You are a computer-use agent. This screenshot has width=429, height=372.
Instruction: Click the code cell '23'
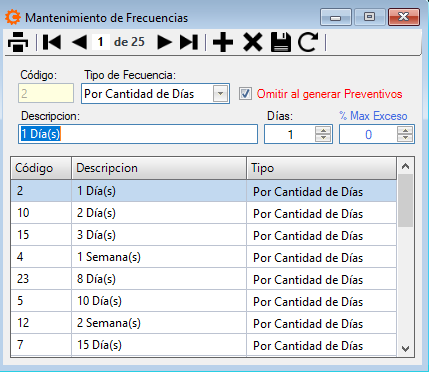[x=41, y=279]
